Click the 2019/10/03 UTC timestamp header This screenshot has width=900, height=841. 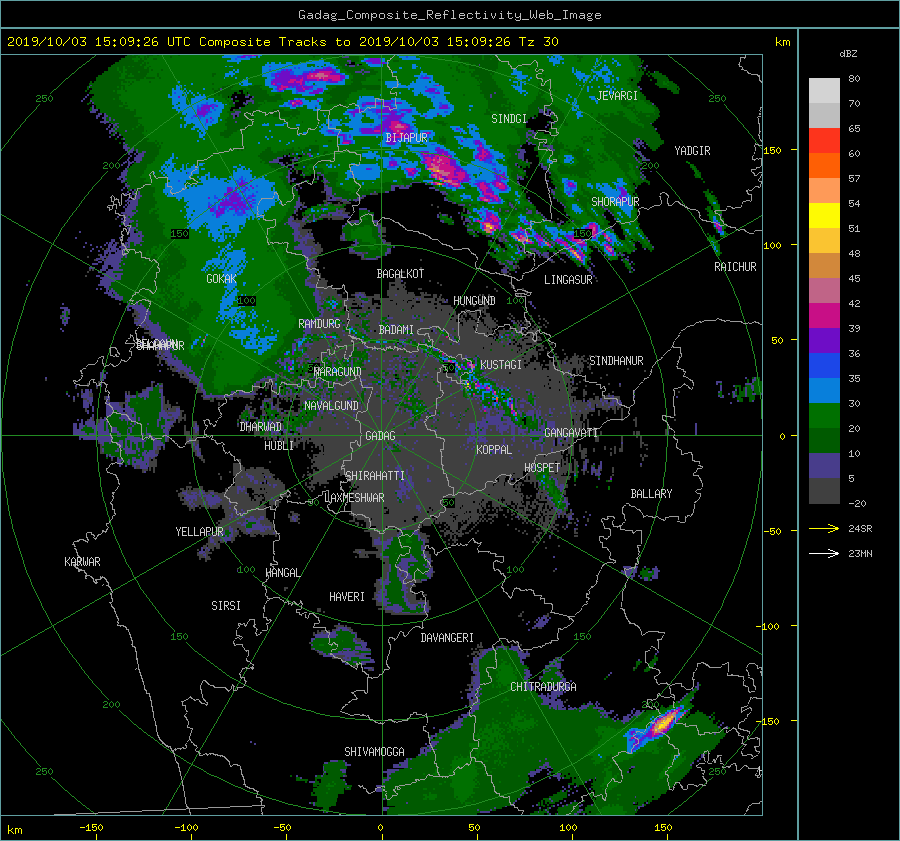point(282,42)
